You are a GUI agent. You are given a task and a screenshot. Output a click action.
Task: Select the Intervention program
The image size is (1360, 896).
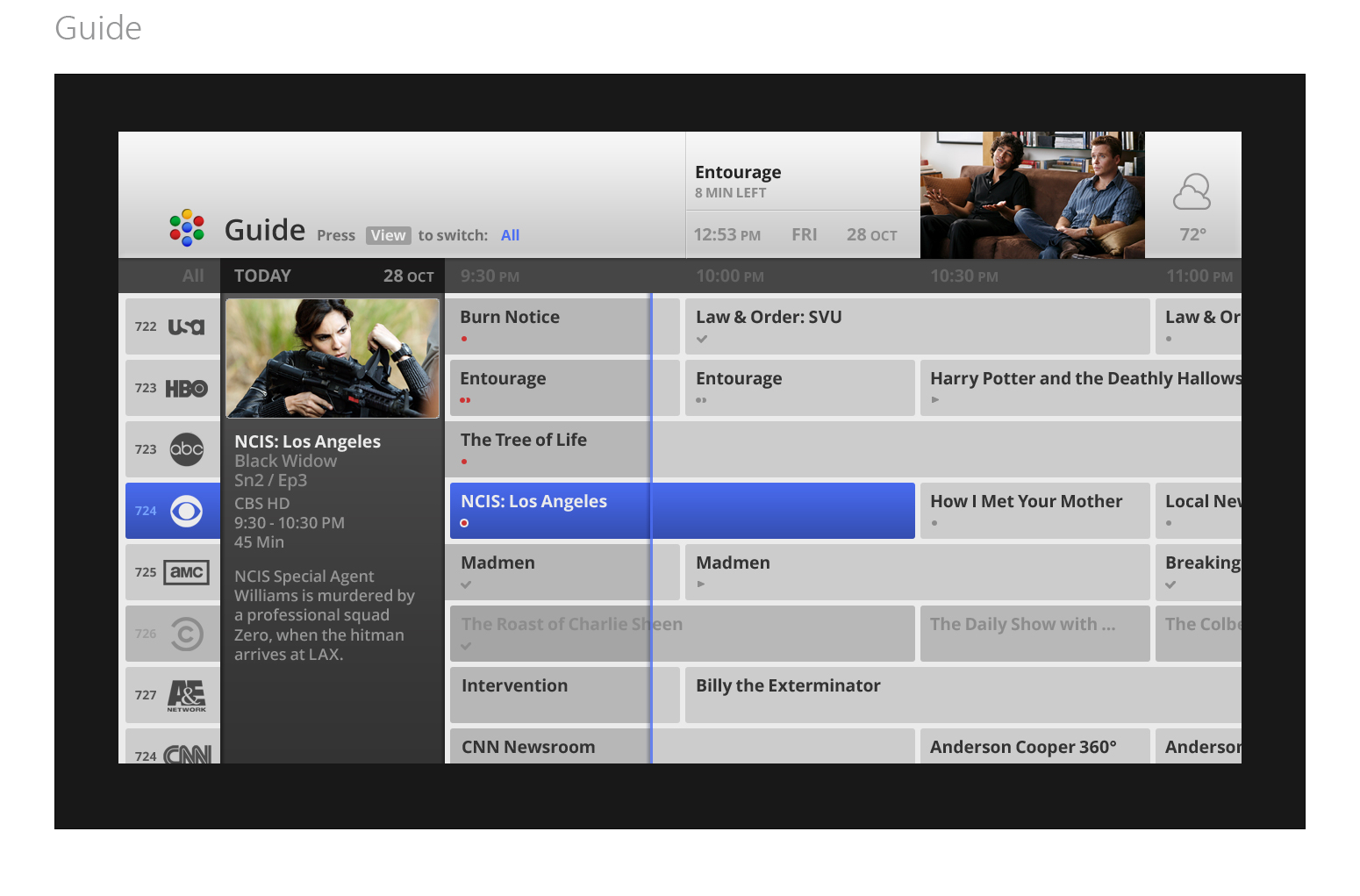tap(565, 695)
